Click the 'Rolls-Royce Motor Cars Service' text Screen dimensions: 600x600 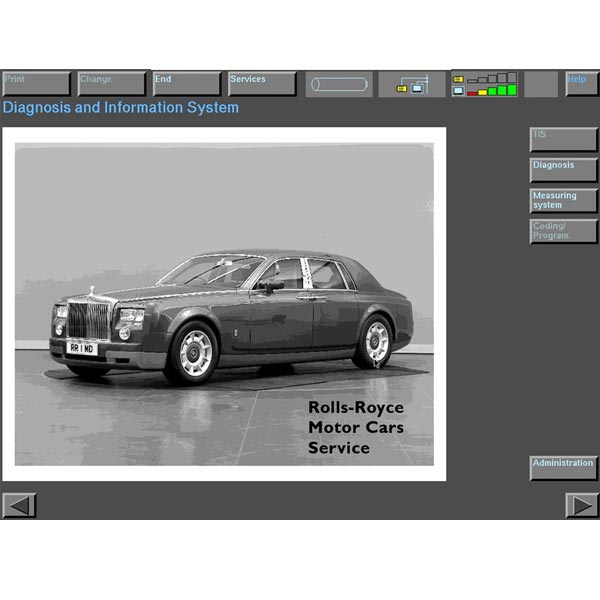(x=356, y=427)
